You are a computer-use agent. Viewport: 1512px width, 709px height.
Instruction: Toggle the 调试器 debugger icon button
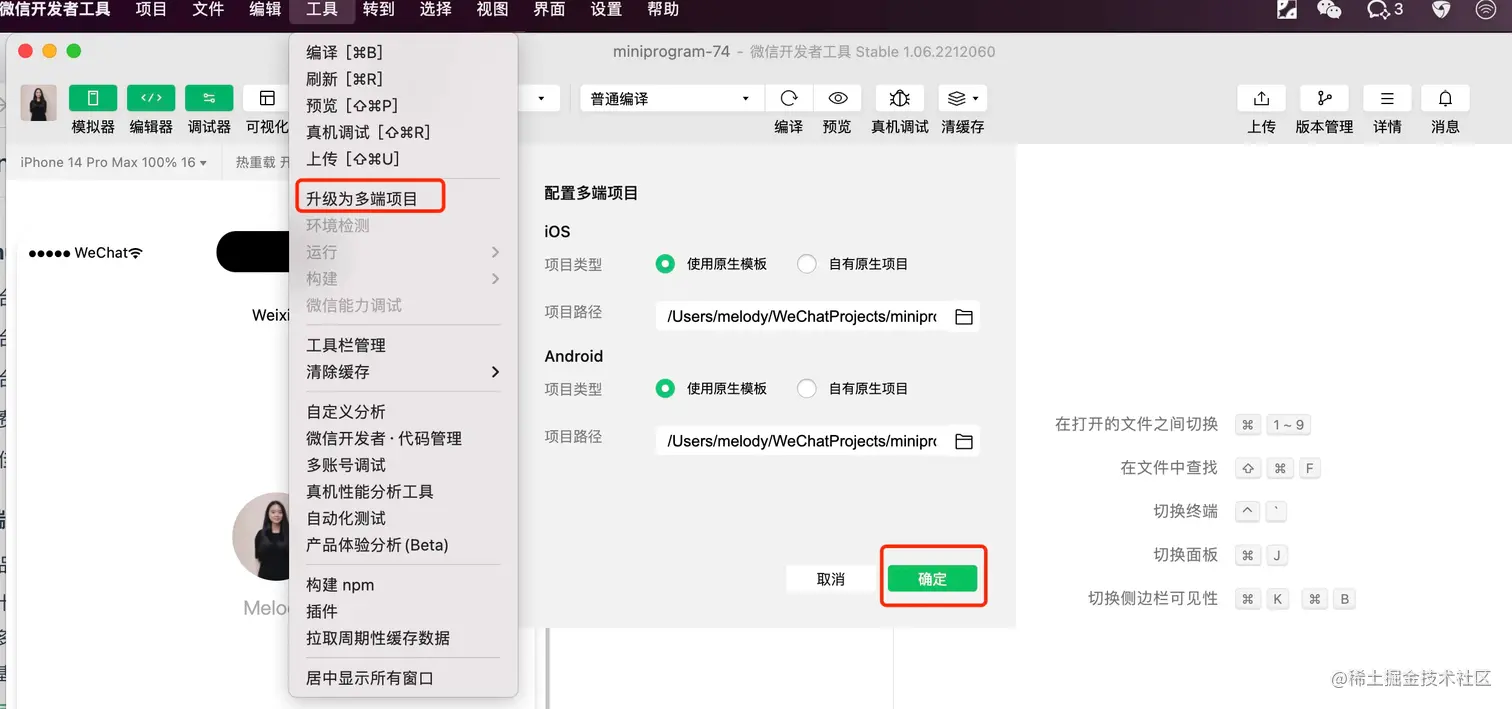pyautogui.click(x=209, y=98)
